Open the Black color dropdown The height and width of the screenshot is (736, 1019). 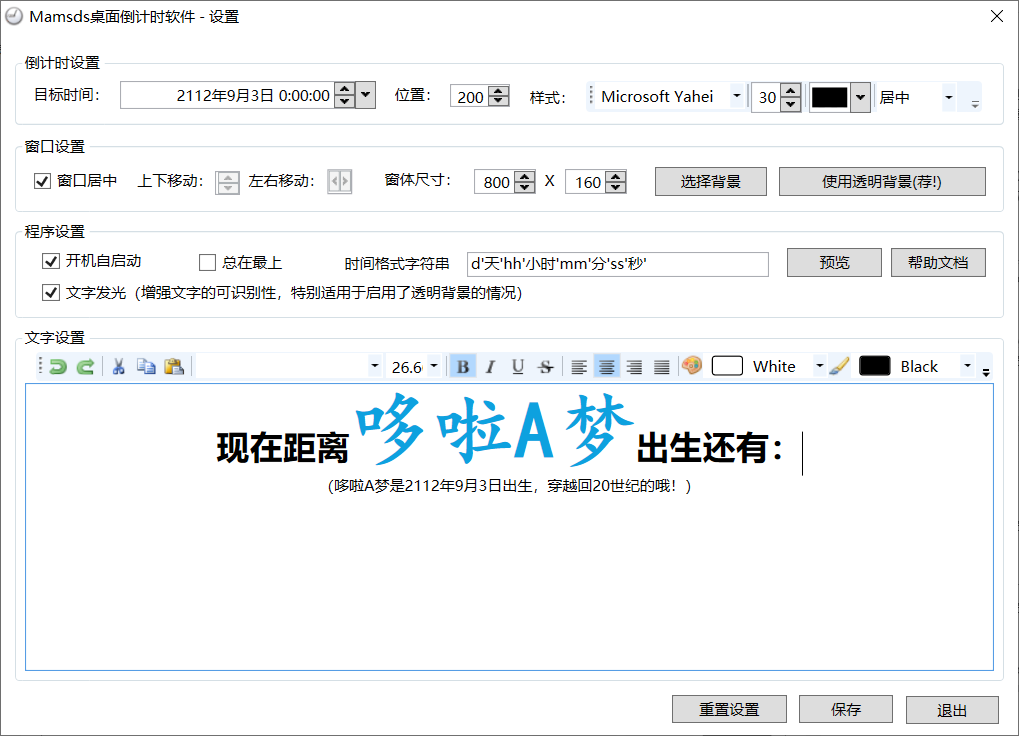point(968,366)
